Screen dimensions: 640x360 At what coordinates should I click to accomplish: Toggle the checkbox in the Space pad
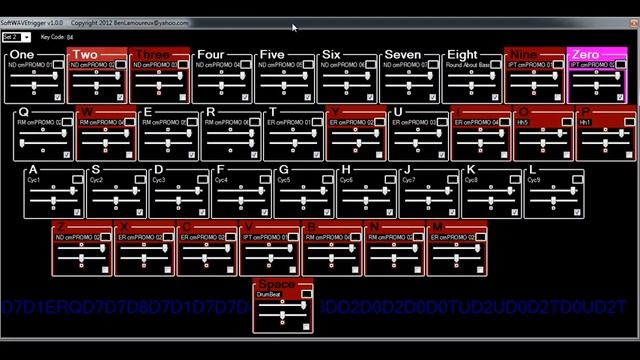(306, 327)
